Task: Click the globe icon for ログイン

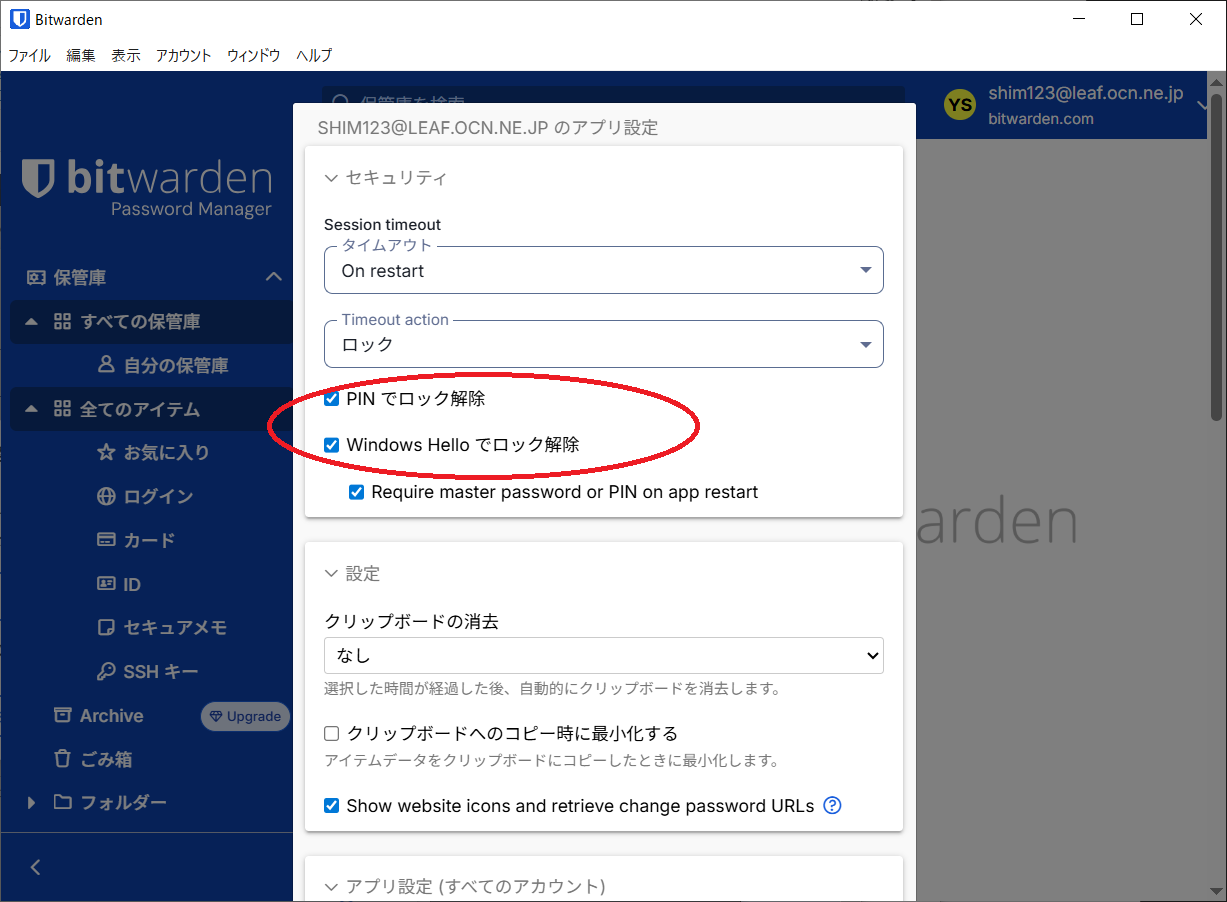Action: point(106,497)
